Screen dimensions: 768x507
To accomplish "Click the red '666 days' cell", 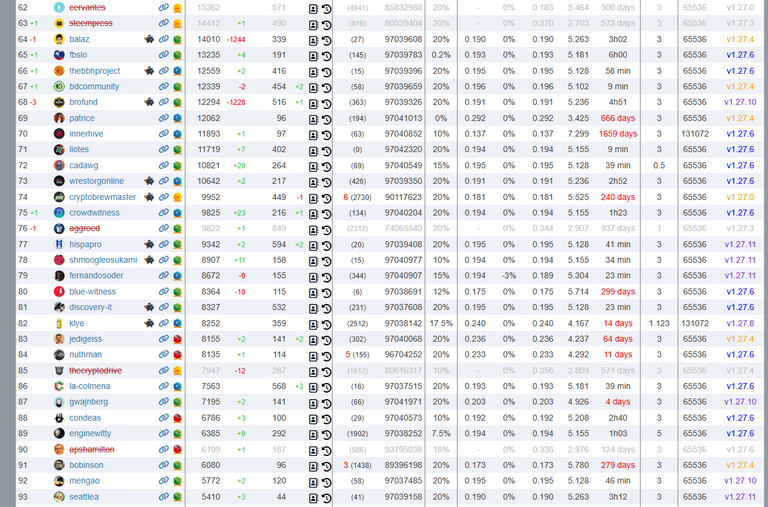I will pyautogui.click(x=618, y=118).
